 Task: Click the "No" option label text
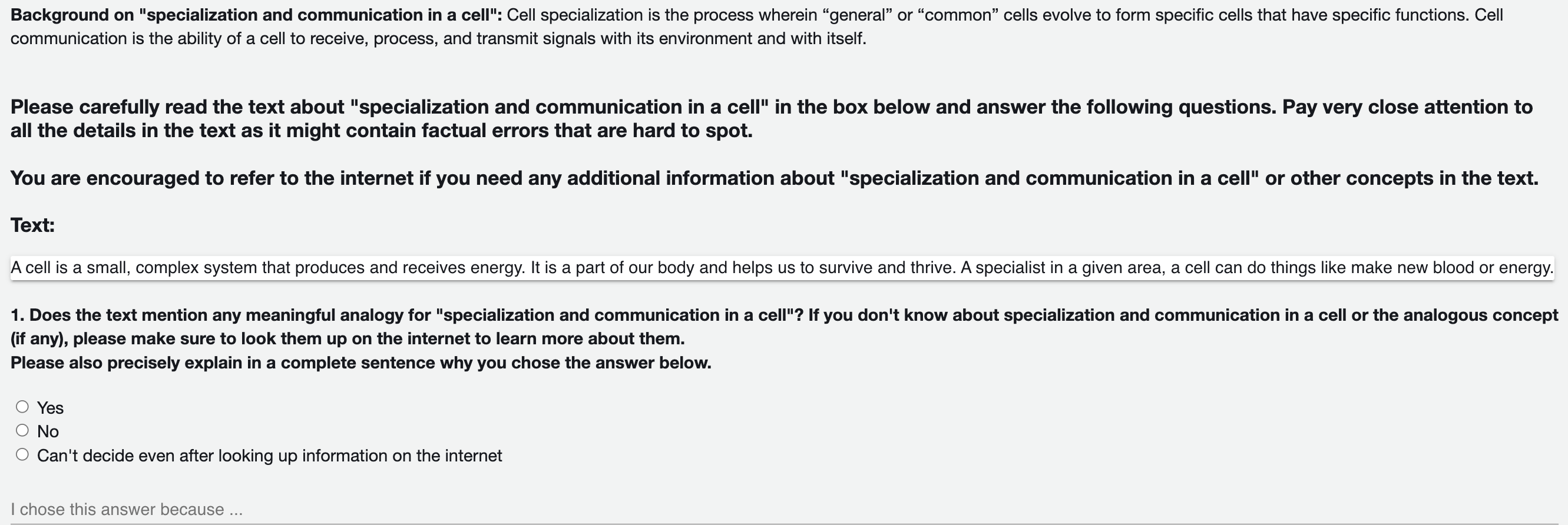(x=48, y=432)
